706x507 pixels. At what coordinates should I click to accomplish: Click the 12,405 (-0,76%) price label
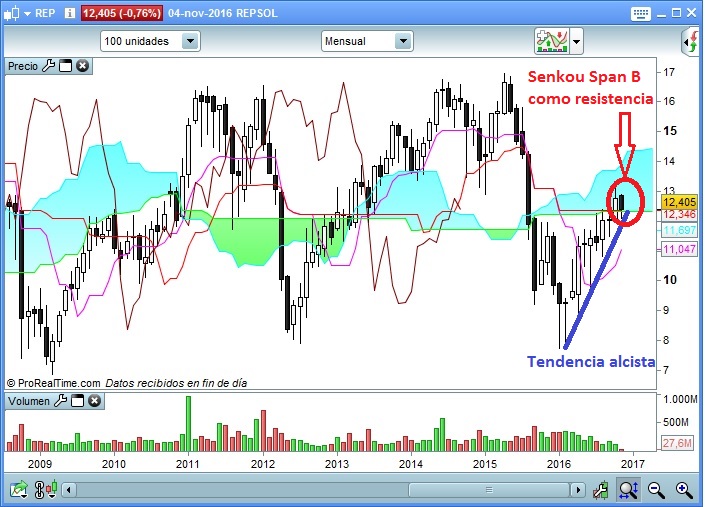pyautogui.click(x=122, y=13)
